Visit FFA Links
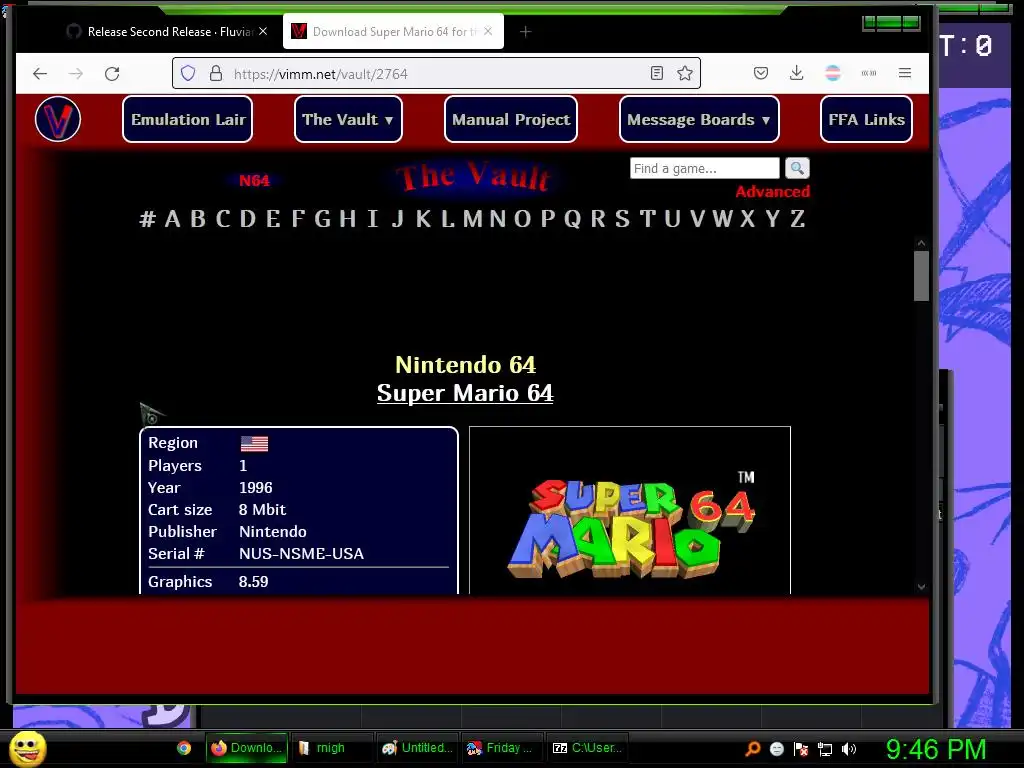The width and height of the screenshot is (1024, 768). (x=866, y=119)
